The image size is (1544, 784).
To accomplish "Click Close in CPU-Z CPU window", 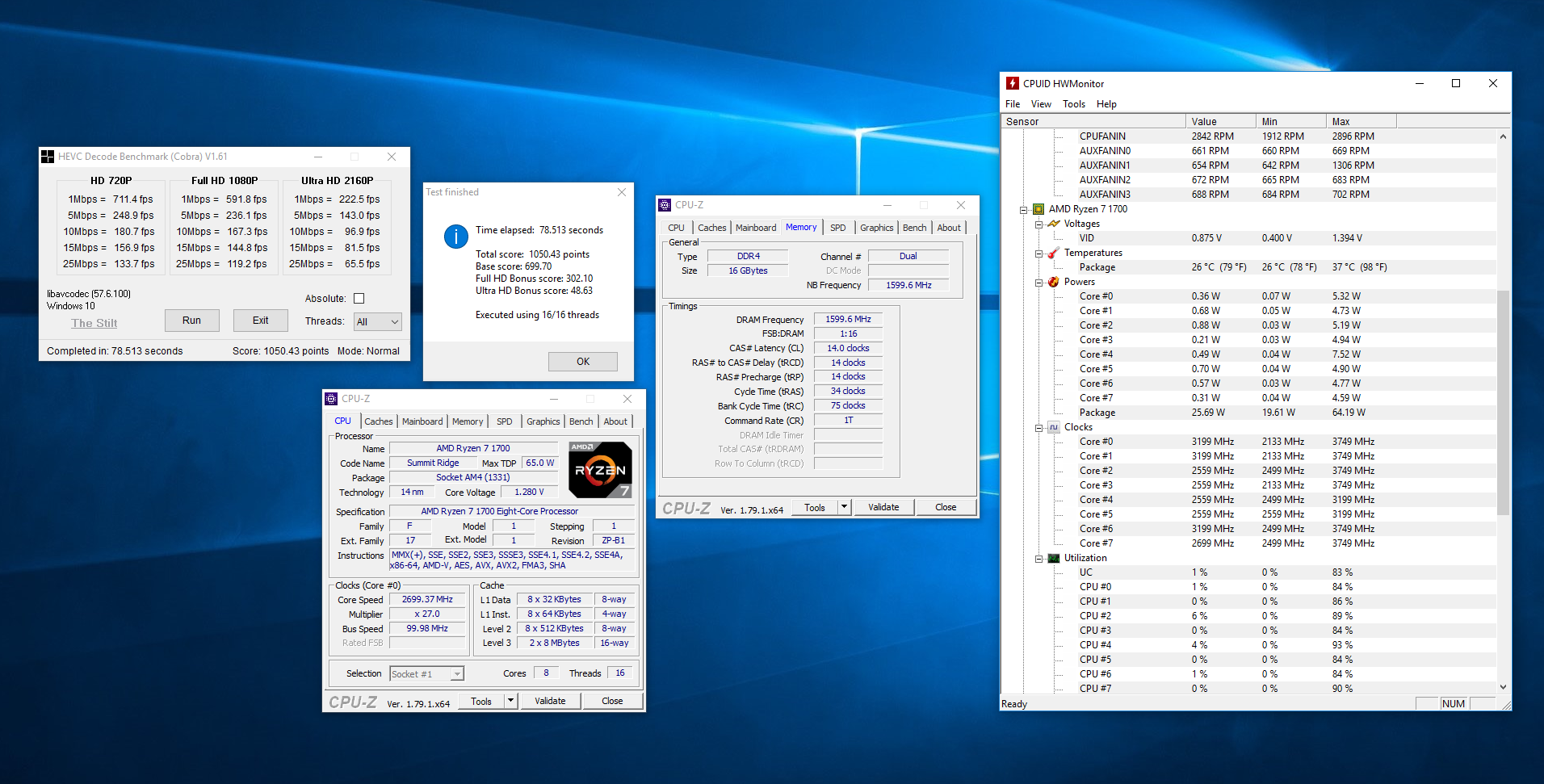I will (x=612, y=701).
